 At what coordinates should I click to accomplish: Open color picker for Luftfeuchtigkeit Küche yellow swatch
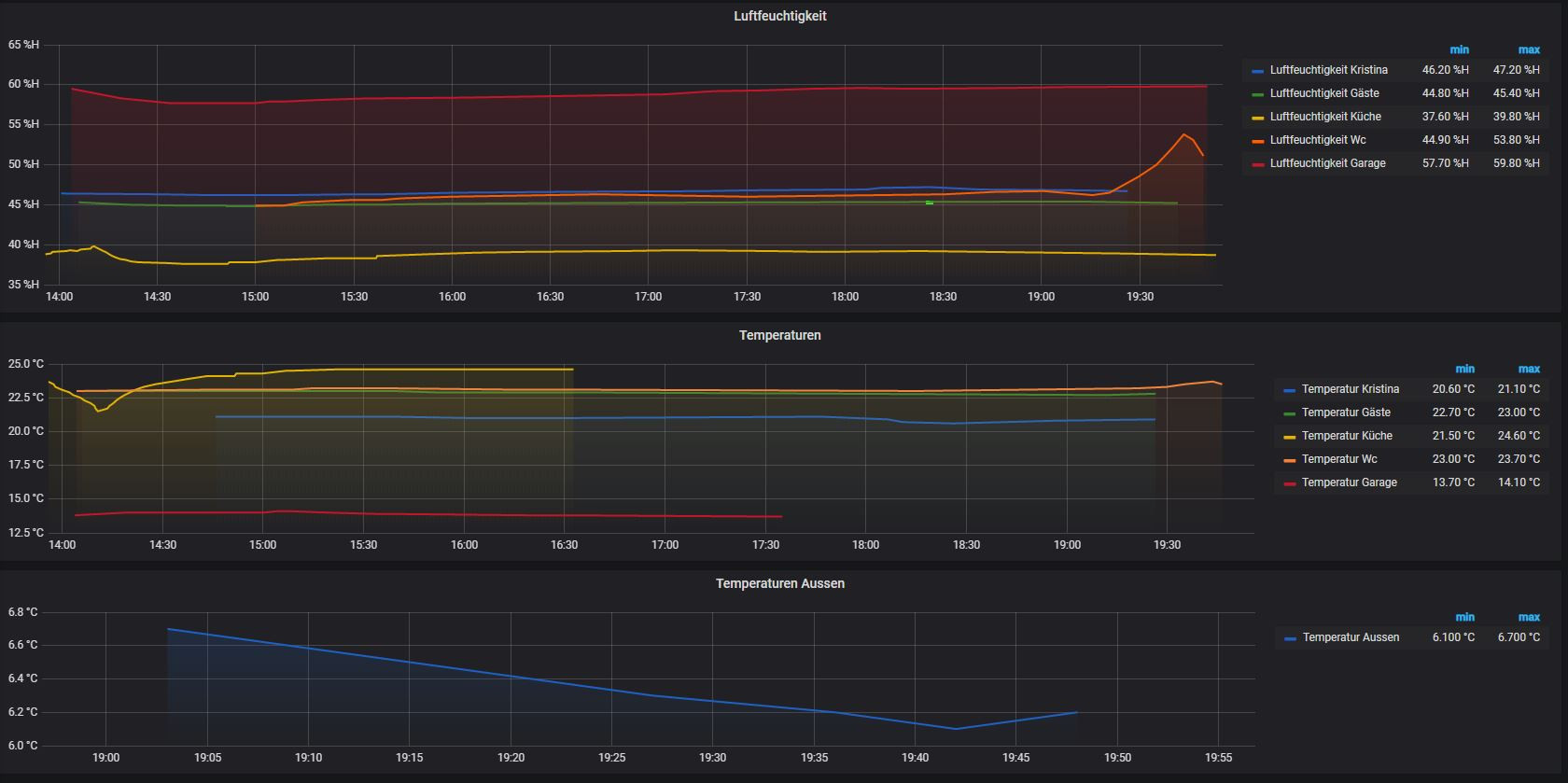point(1258,118)
